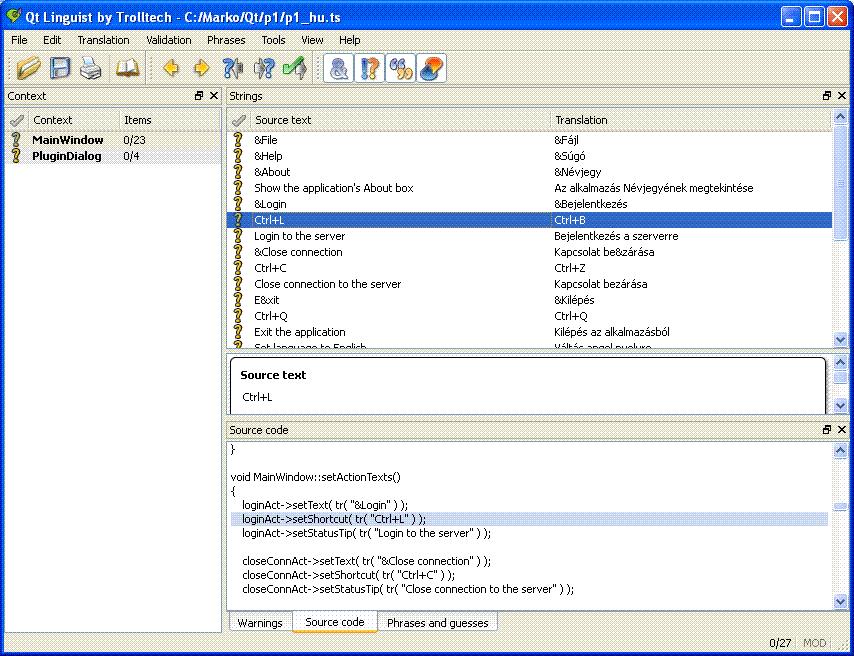This screenshot has width=854, height=656.
Task: Sort strings by done checkmark column header
Action: (x=239, y=120)
